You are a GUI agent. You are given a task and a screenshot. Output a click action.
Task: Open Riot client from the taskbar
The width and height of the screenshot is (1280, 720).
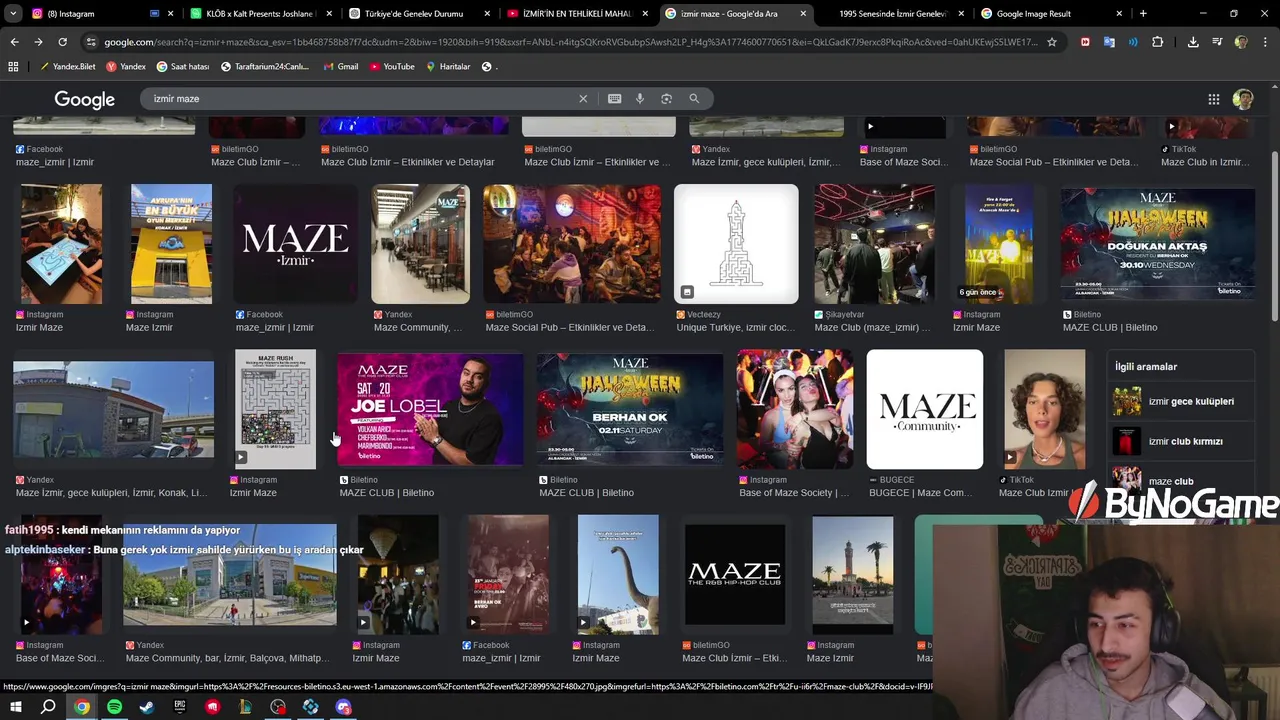coord(212,707)
